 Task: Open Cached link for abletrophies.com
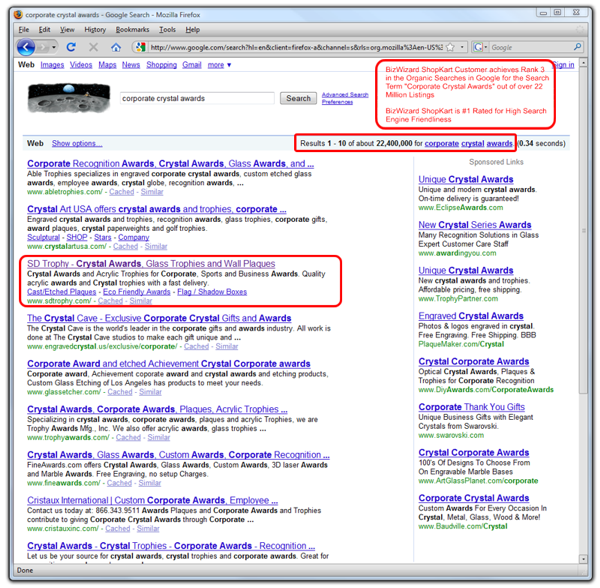pos(122,192)
